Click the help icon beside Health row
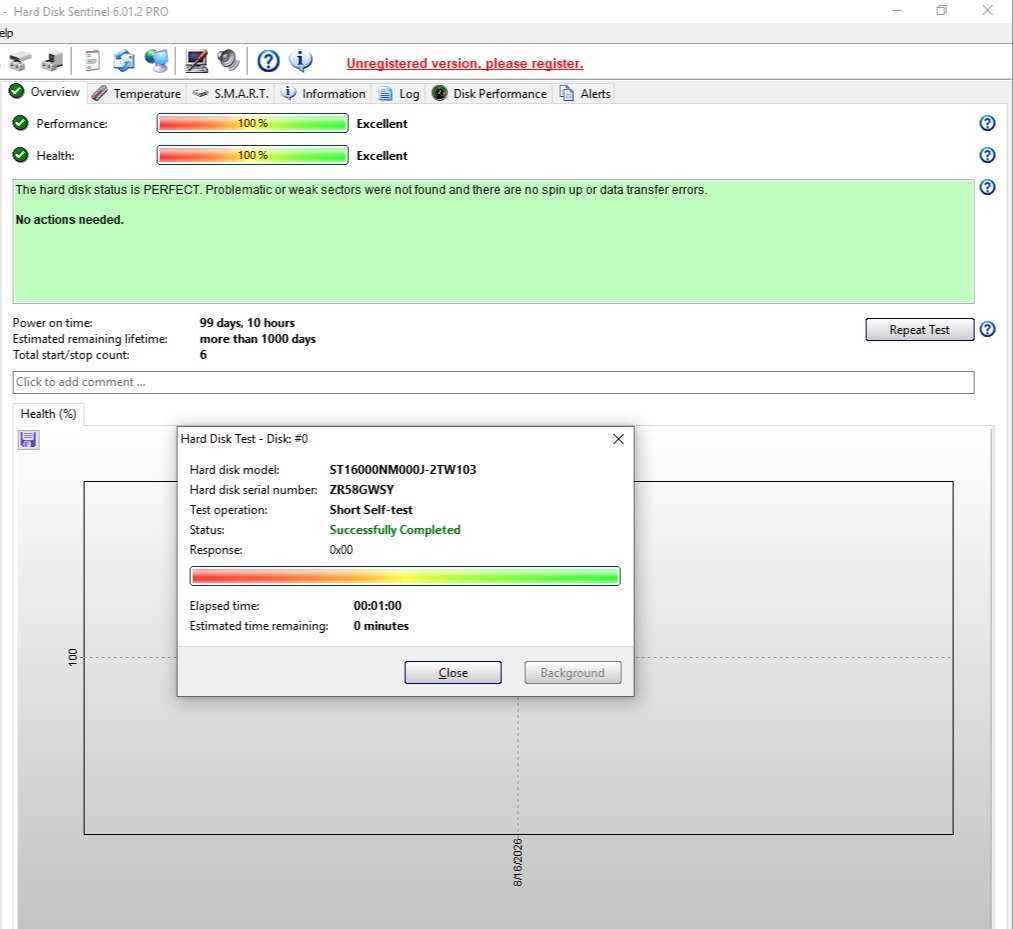Viewport: 1013px width, 929px height. [987, 155]
